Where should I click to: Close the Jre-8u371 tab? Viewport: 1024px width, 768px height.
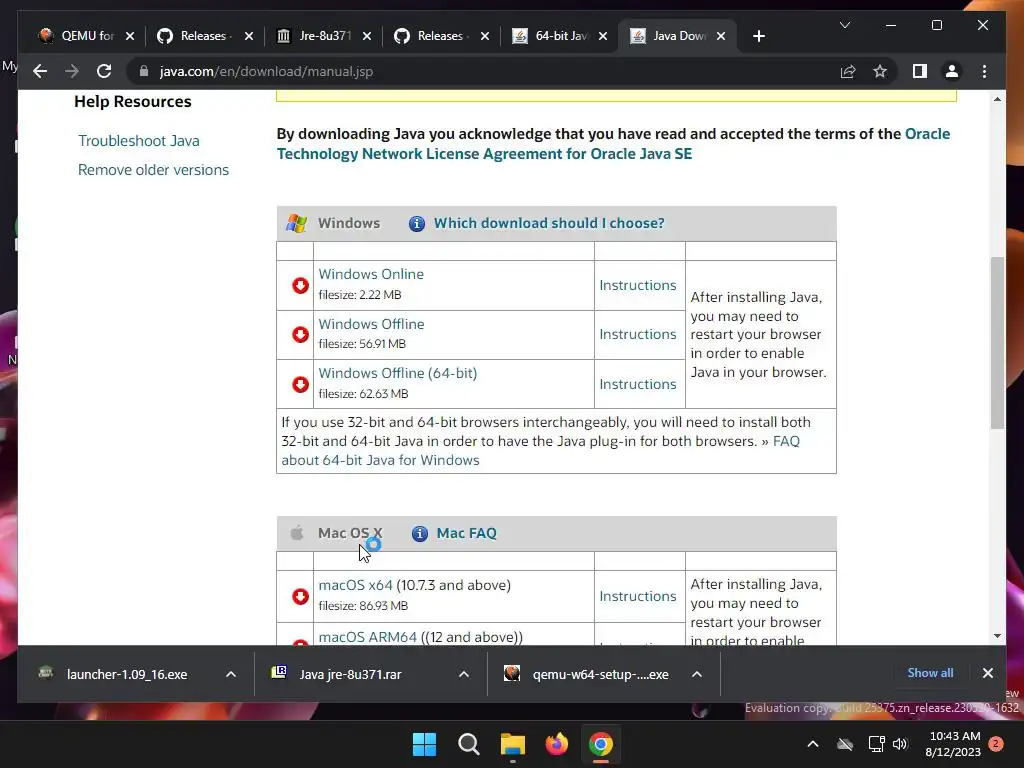click(x=367, y=36)
